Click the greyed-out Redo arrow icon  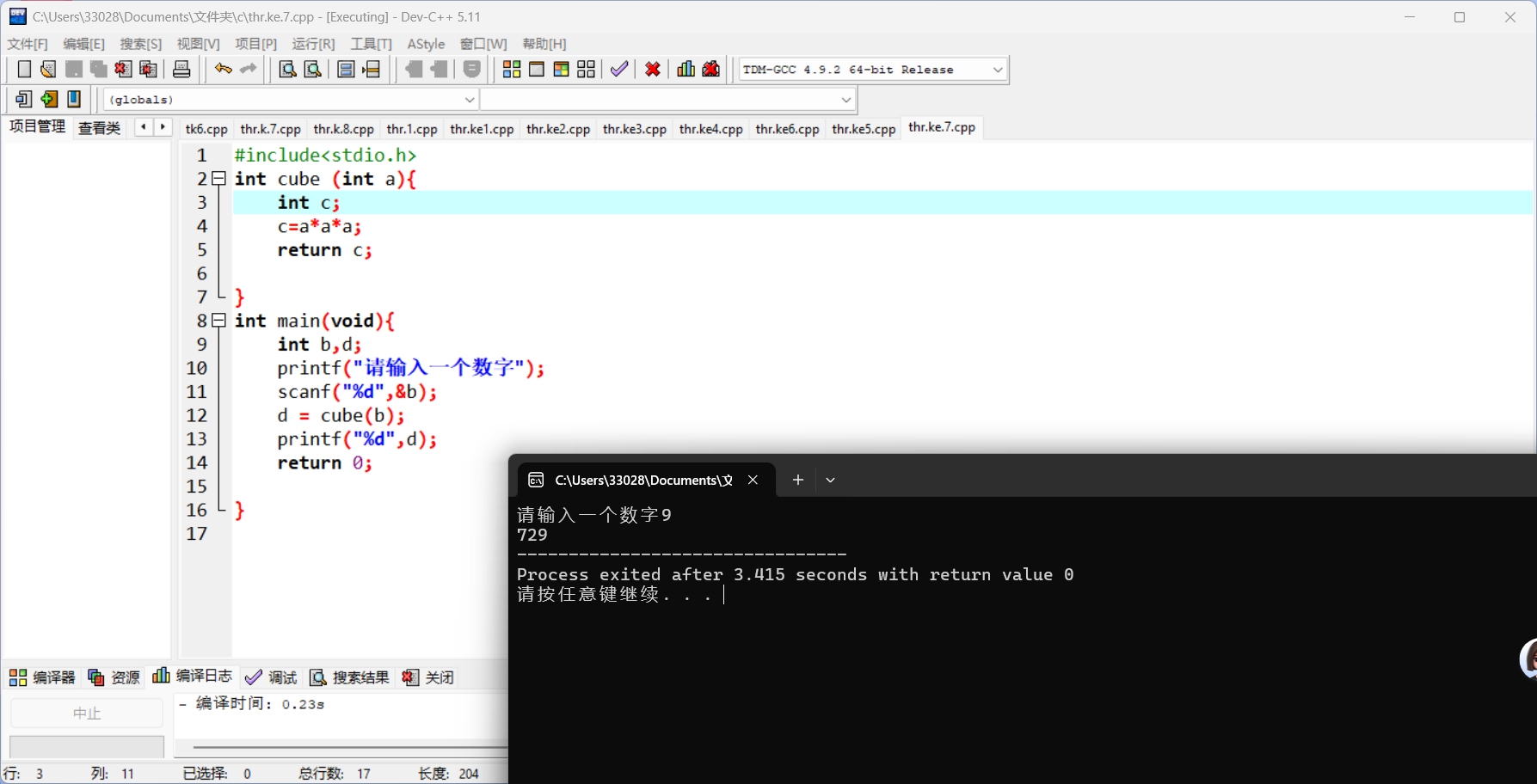pyautogui.click(x=249, y=70)
